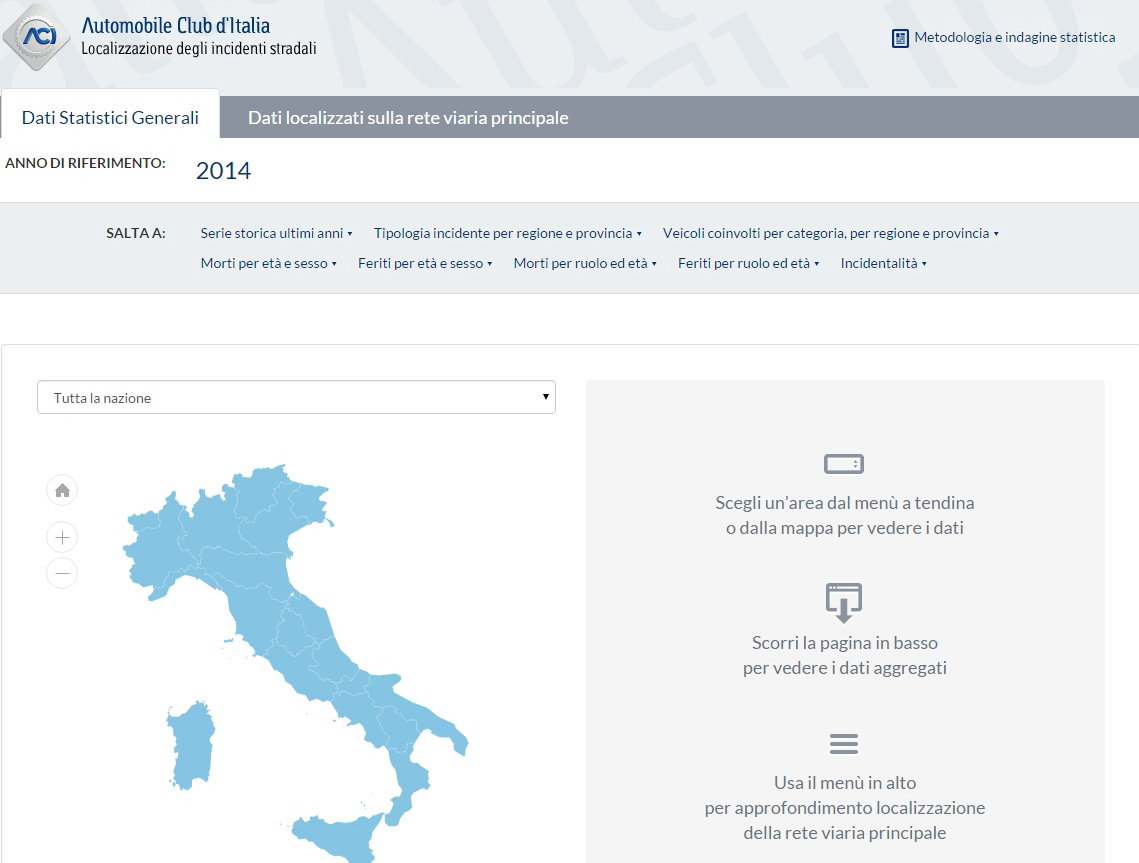Expand Tipologia incidente per regione menu
Image resolution: width=1139 pixels, height=863 pixels.
point(507,233)
